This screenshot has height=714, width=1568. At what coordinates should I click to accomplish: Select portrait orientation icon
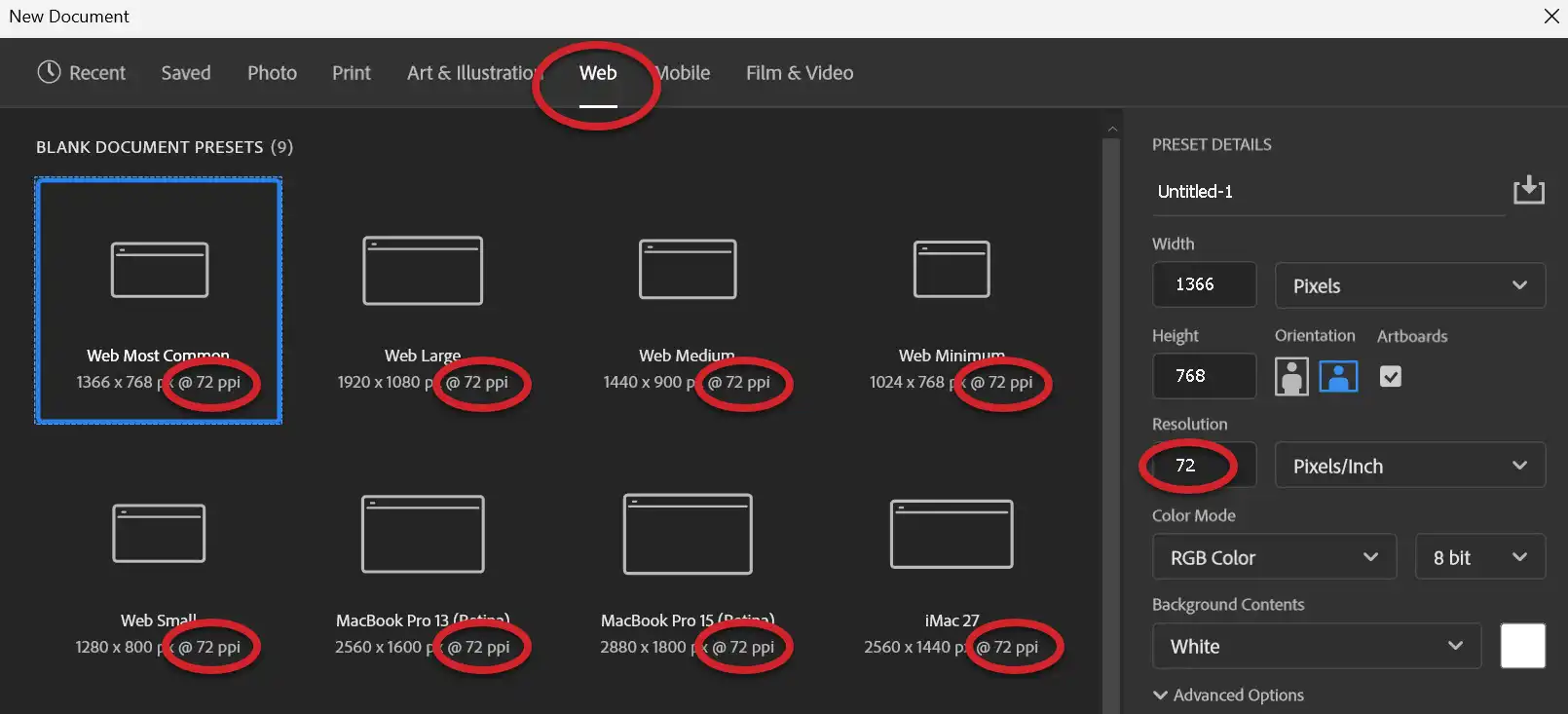1291,376
